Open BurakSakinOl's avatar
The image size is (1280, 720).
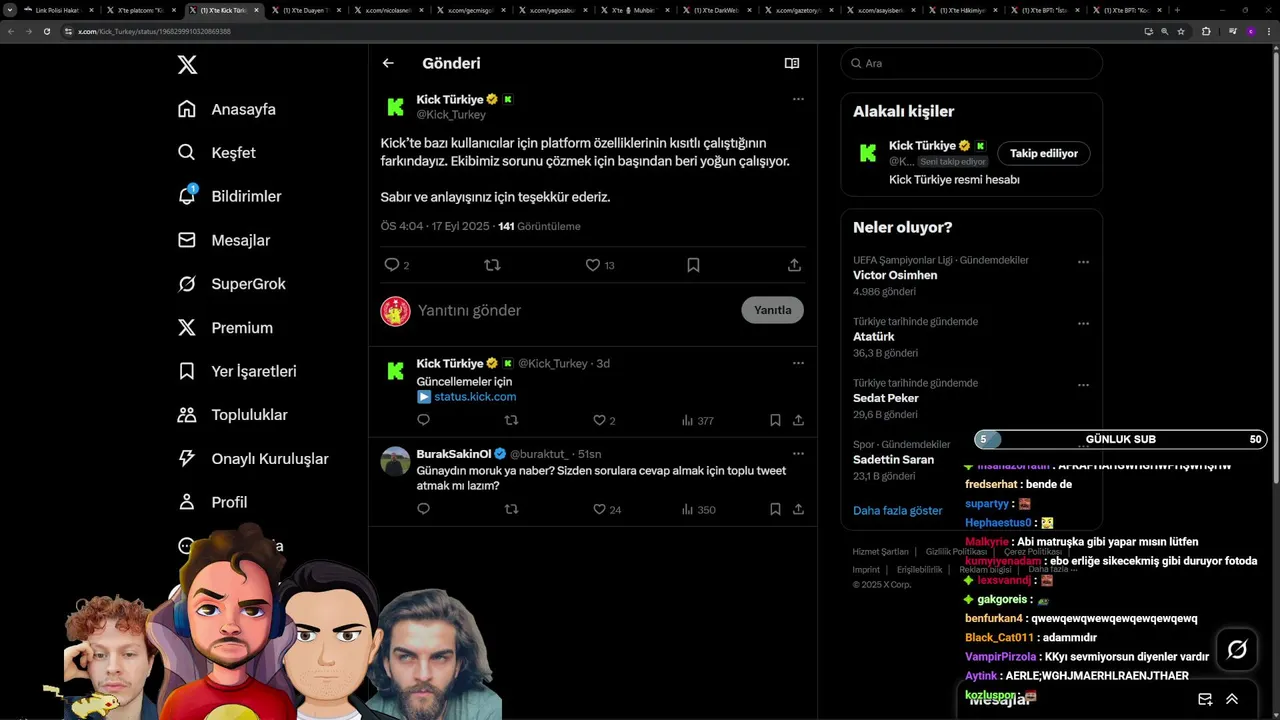[396, 461]
